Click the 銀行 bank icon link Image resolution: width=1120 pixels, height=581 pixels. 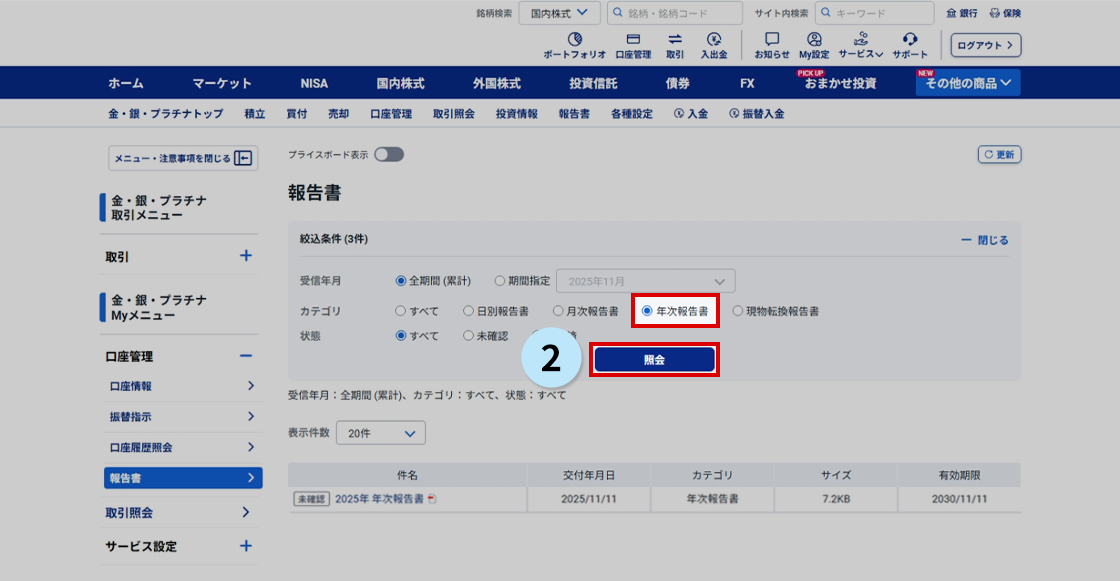tap(962, 13)
